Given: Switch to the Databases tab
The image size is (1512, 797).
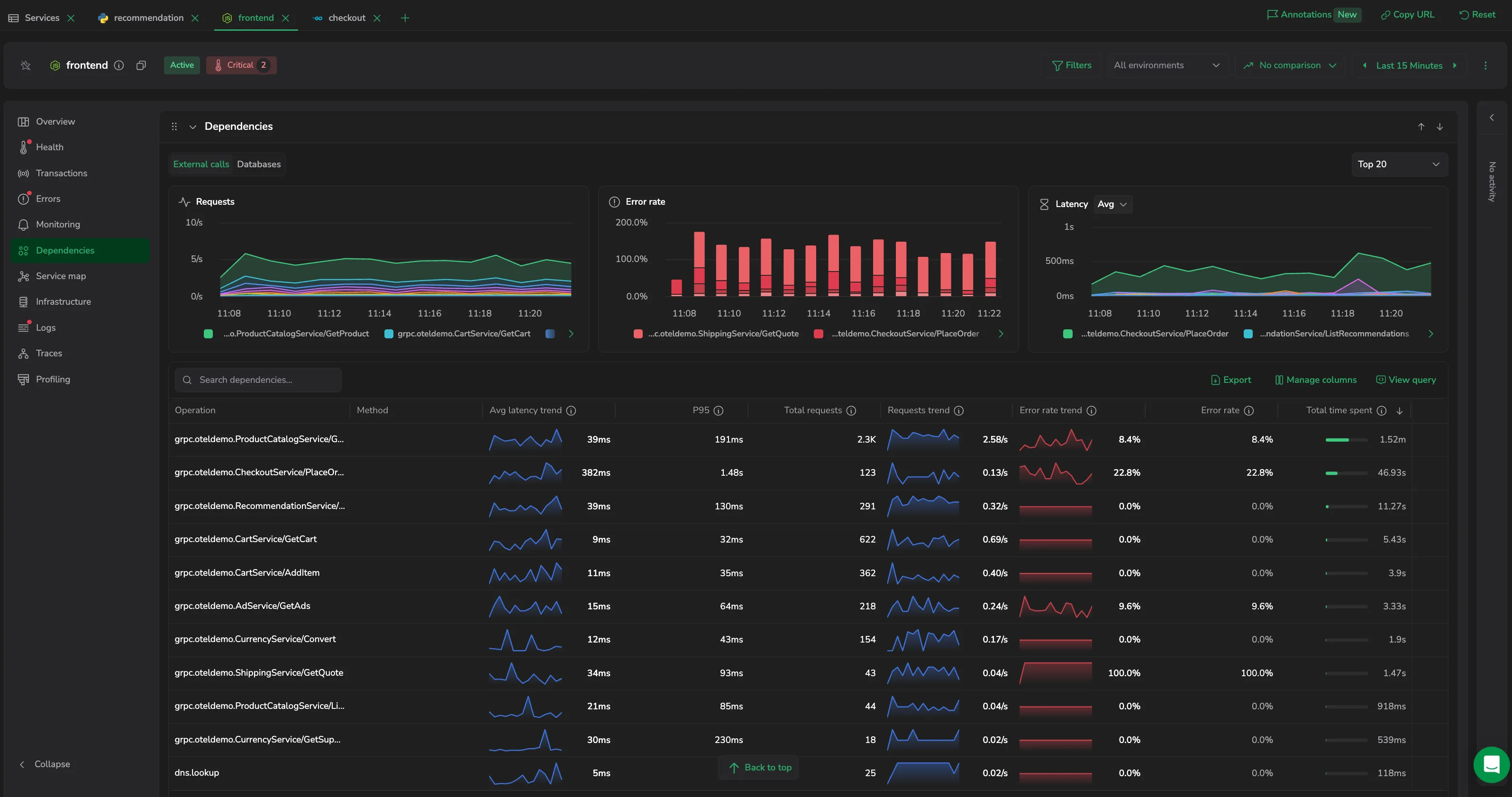Looking at the screenshot, I should coord(259,164).
